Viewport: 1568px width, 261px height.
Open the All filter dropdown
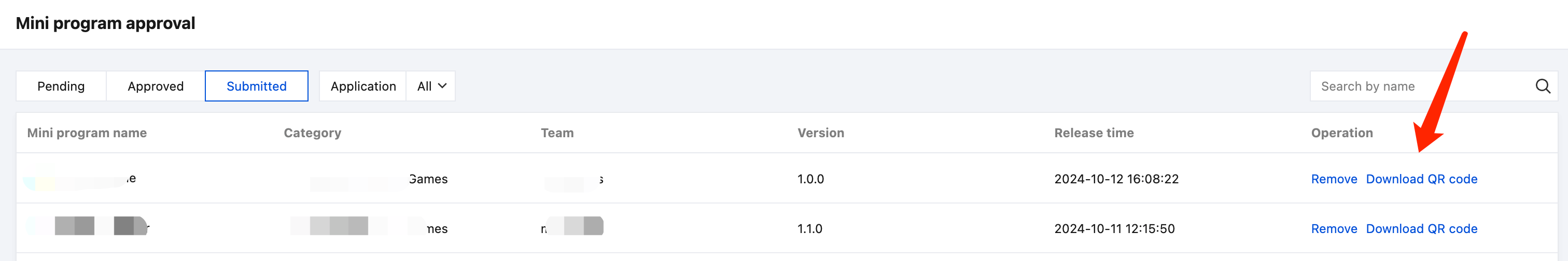point(431,86)
